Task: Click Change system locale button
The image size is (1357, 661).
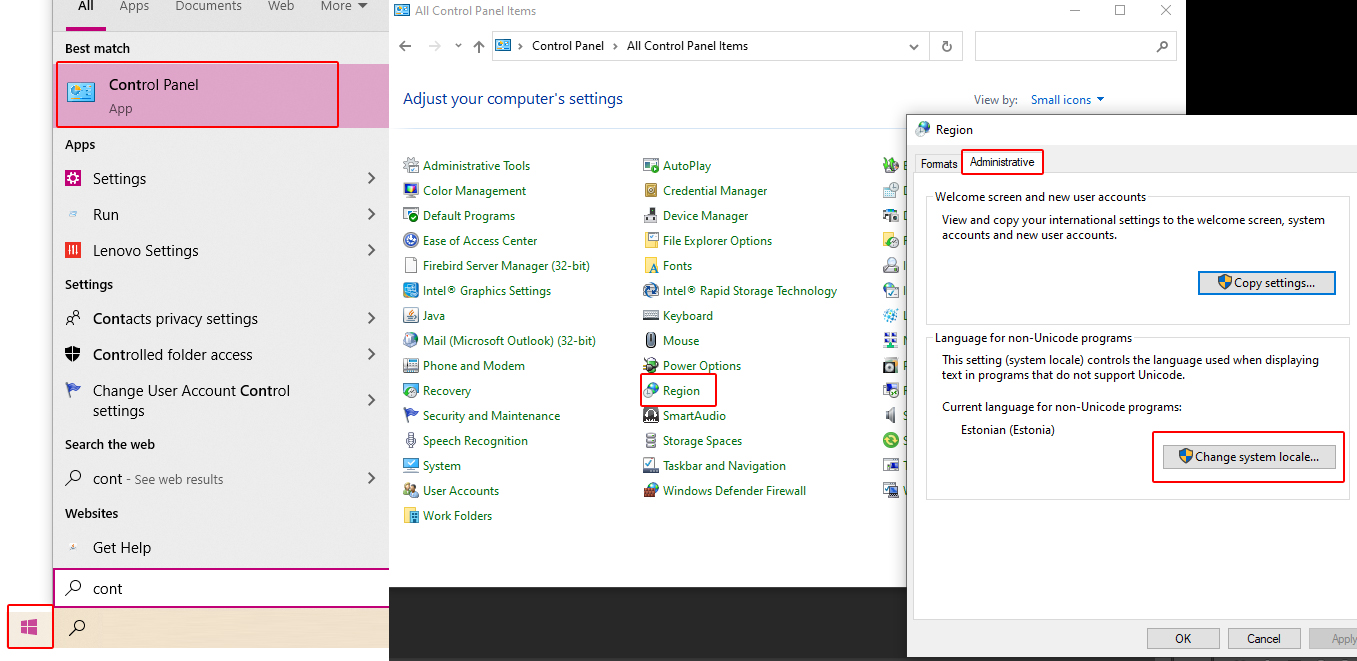Action: click(x=1249, y=457)
